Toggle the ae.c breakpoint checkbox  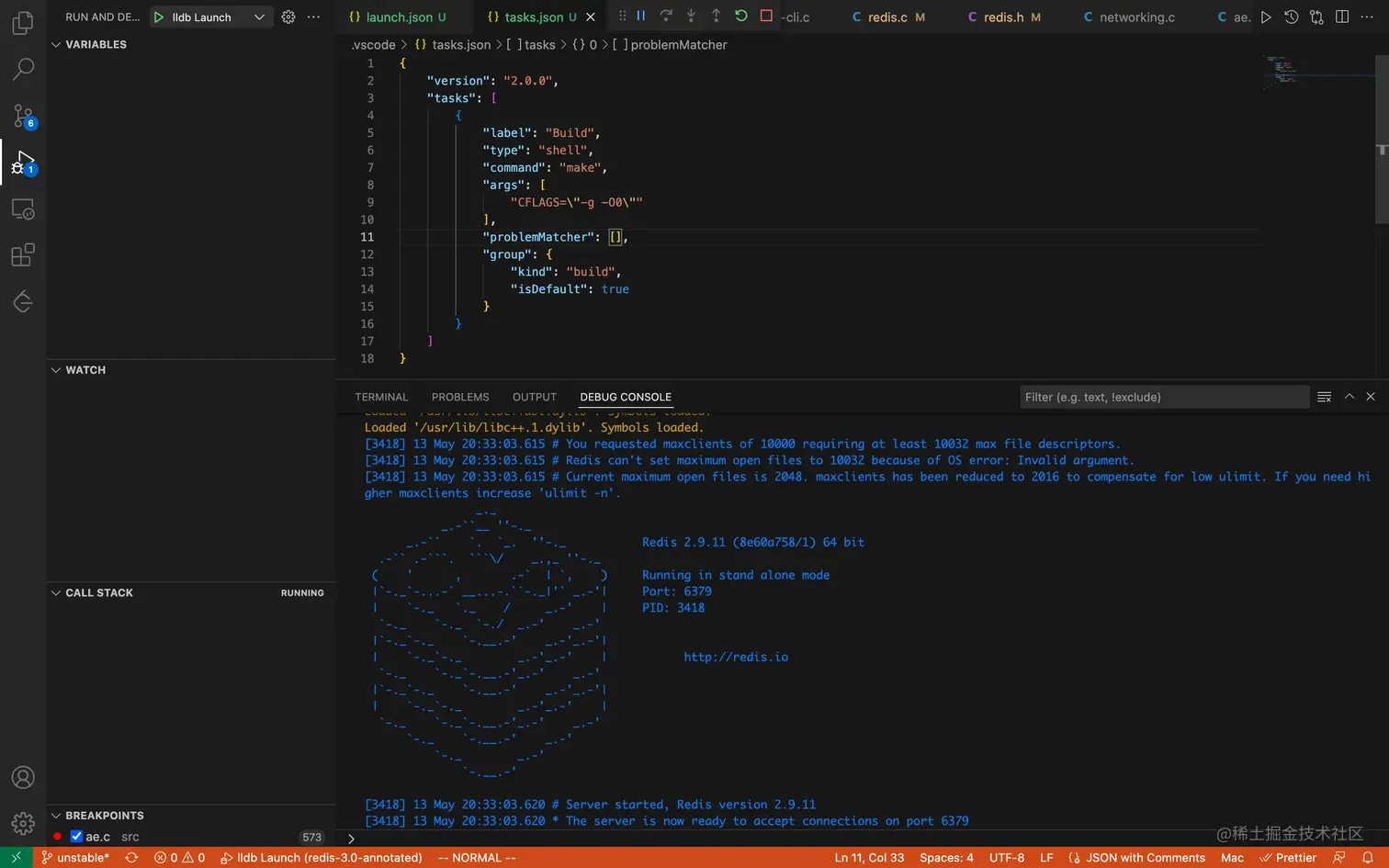77,837
